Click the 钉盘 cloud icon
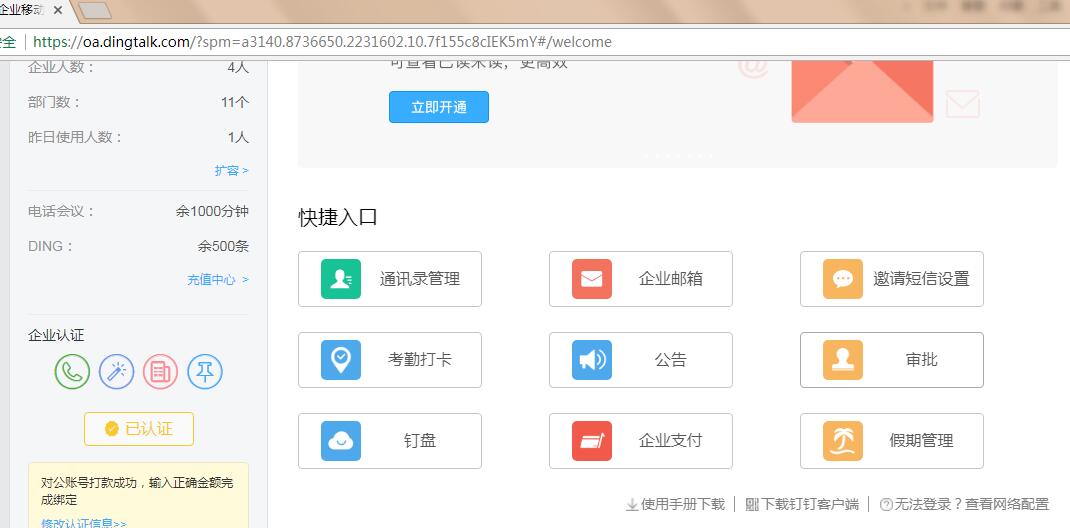Viewport: 1070px width, 528px height. pos(341,441)
